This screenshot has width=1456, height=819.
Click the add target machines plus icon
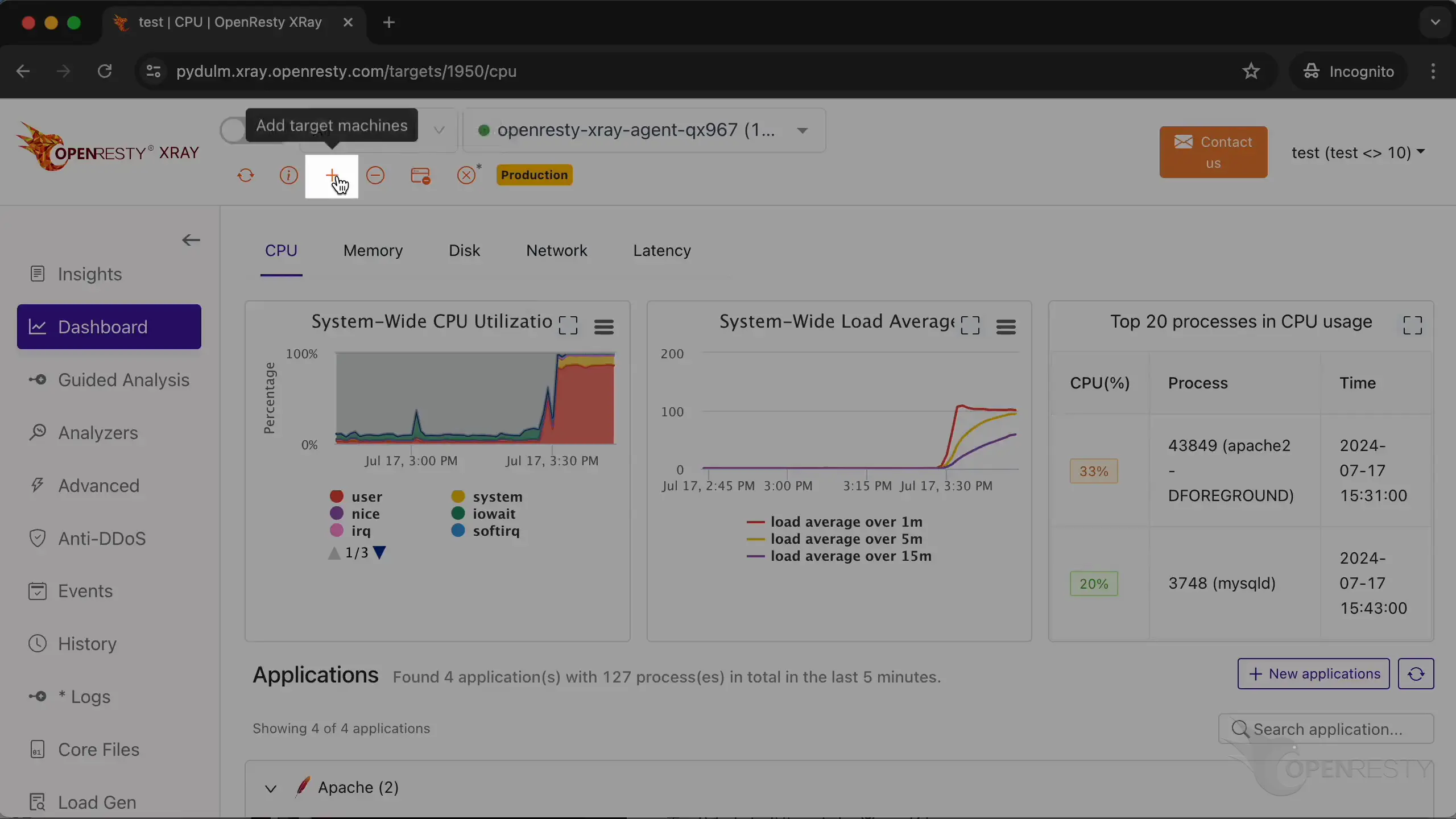pyautogui.click(x=332, y=175)
